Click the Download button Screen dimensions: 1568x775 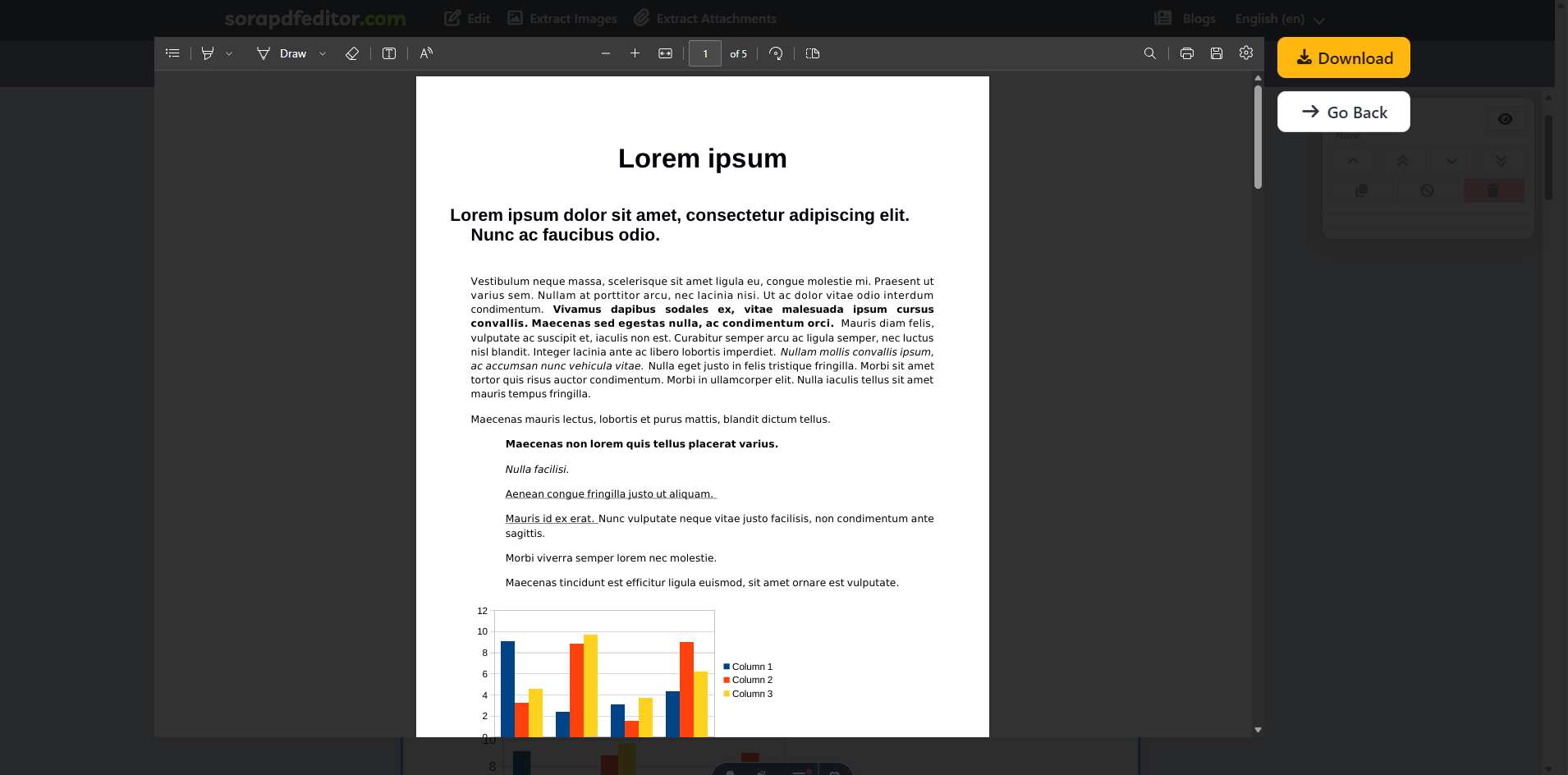coord(1343,57)
